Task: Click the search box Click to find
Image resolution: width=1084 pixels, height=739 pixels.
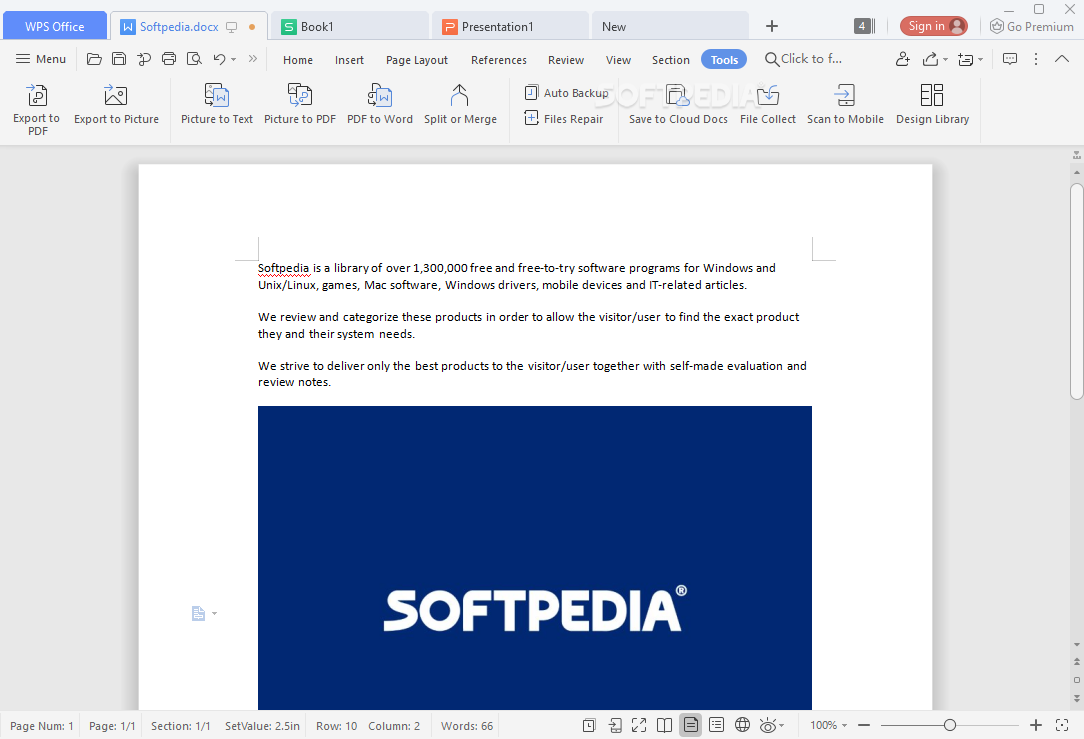Action: (x=804, y=59)
